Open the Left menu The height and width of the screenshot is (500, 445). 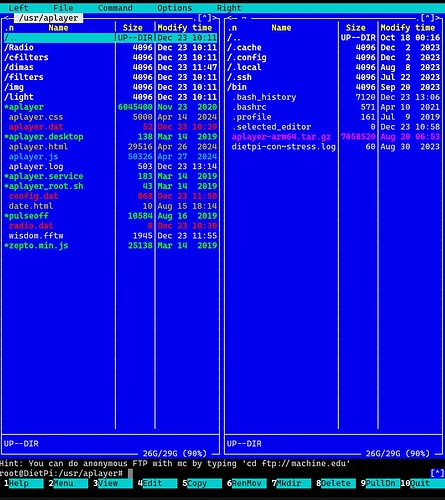point(18,8)
